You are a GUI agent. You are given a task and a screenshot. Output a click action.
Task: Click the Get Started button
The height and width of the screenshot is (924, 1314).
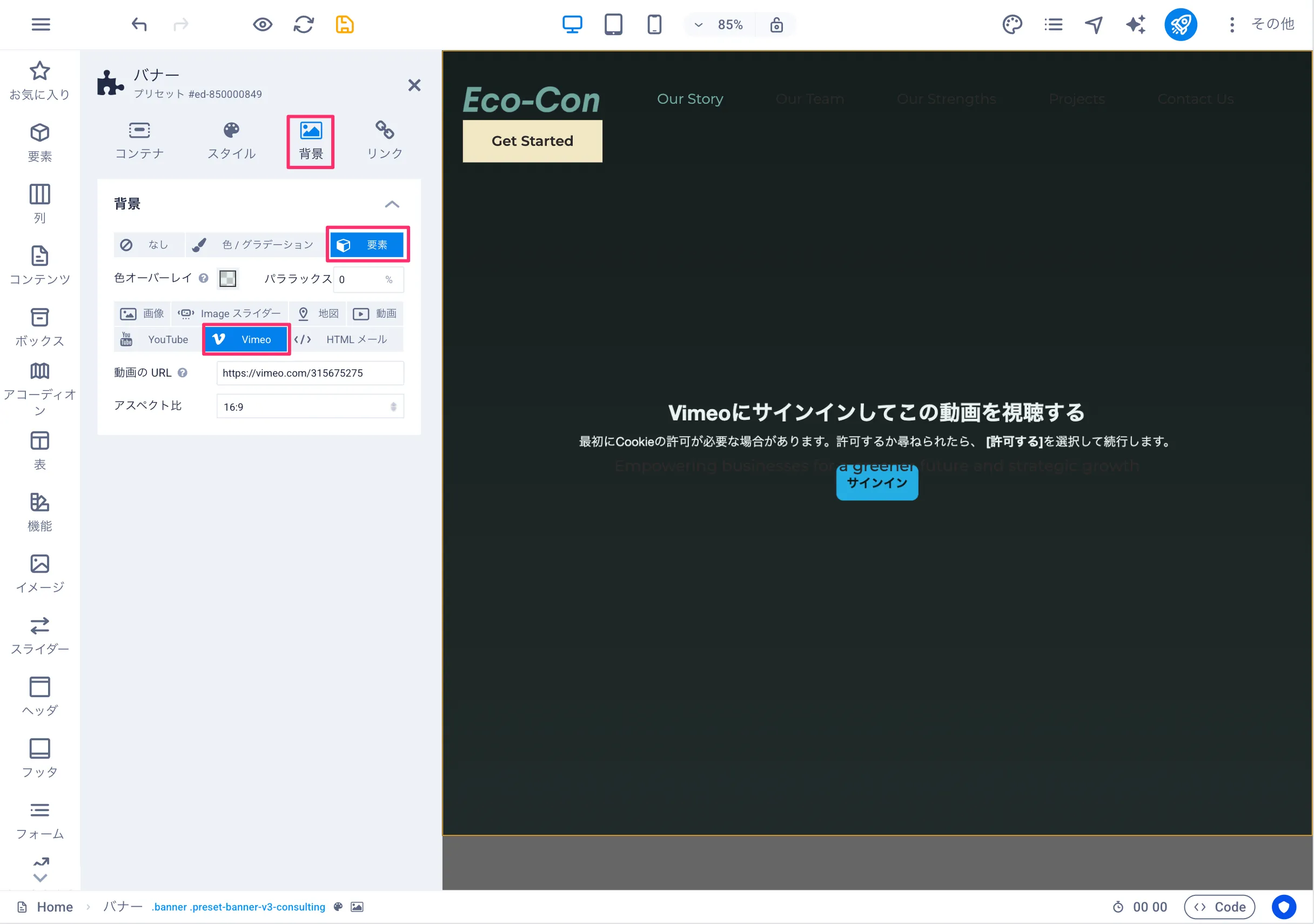532,141
